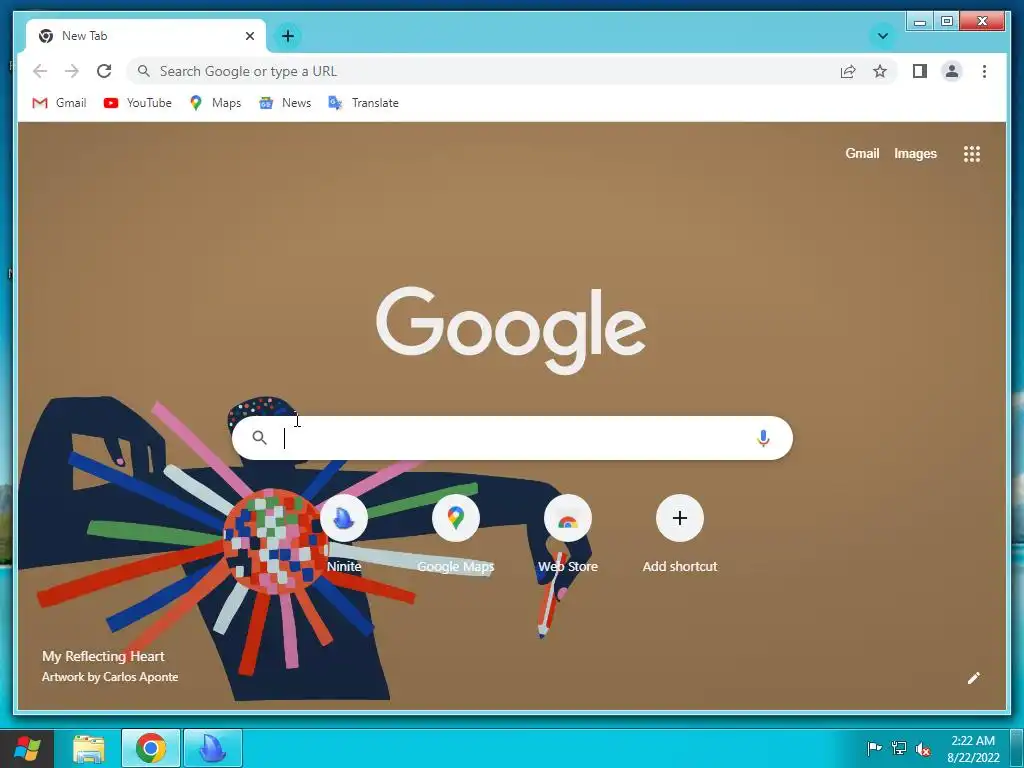Reload the current page

click(104, 71)
